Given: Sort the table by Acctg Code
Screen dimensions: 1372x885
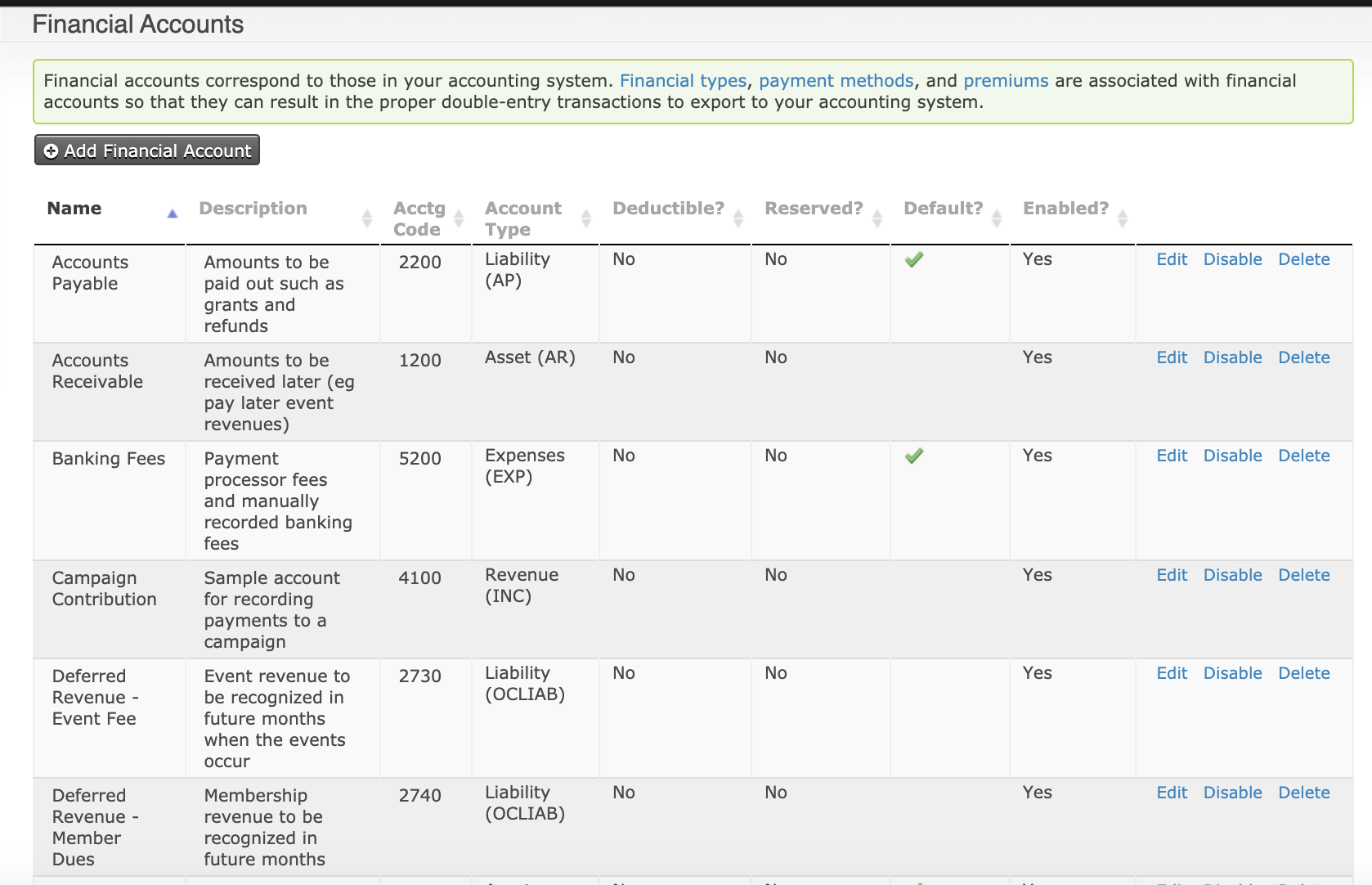Looking at the screenshot, I should 456,218.
